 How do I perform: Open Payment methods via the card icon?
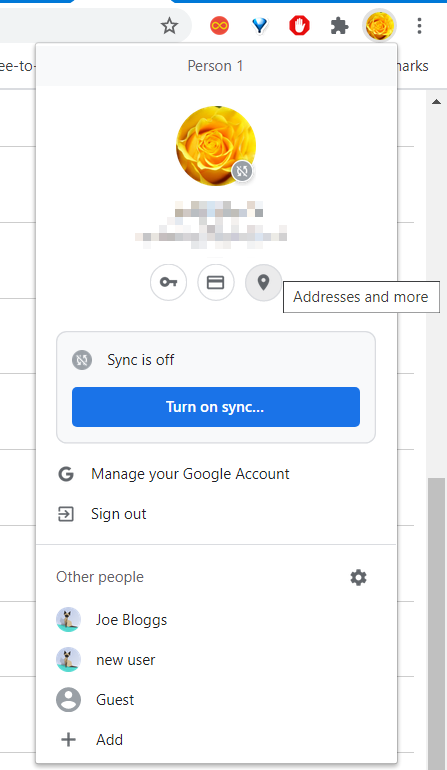tap(216, 282)
